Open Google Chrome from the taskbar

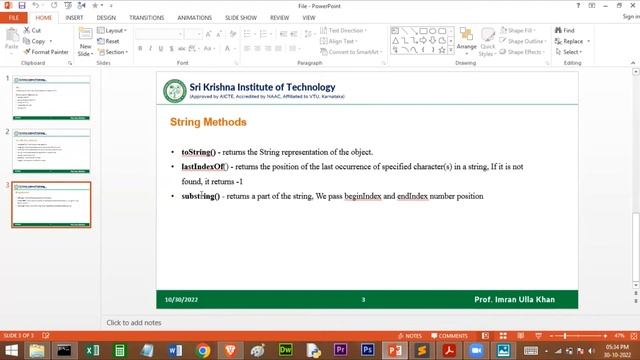click(x=203, y=350)
